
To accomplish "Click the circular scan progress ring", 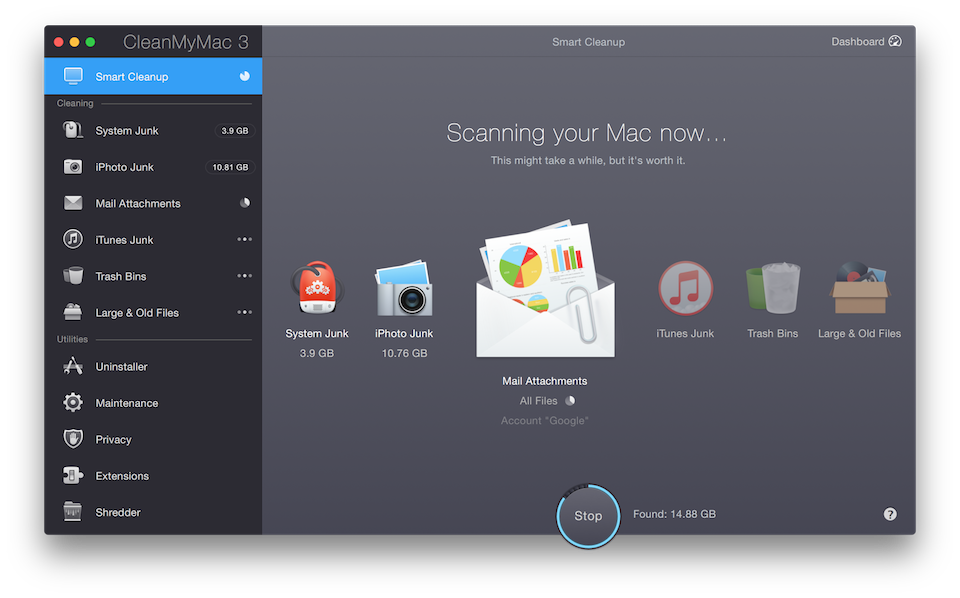I will point(588,516).
